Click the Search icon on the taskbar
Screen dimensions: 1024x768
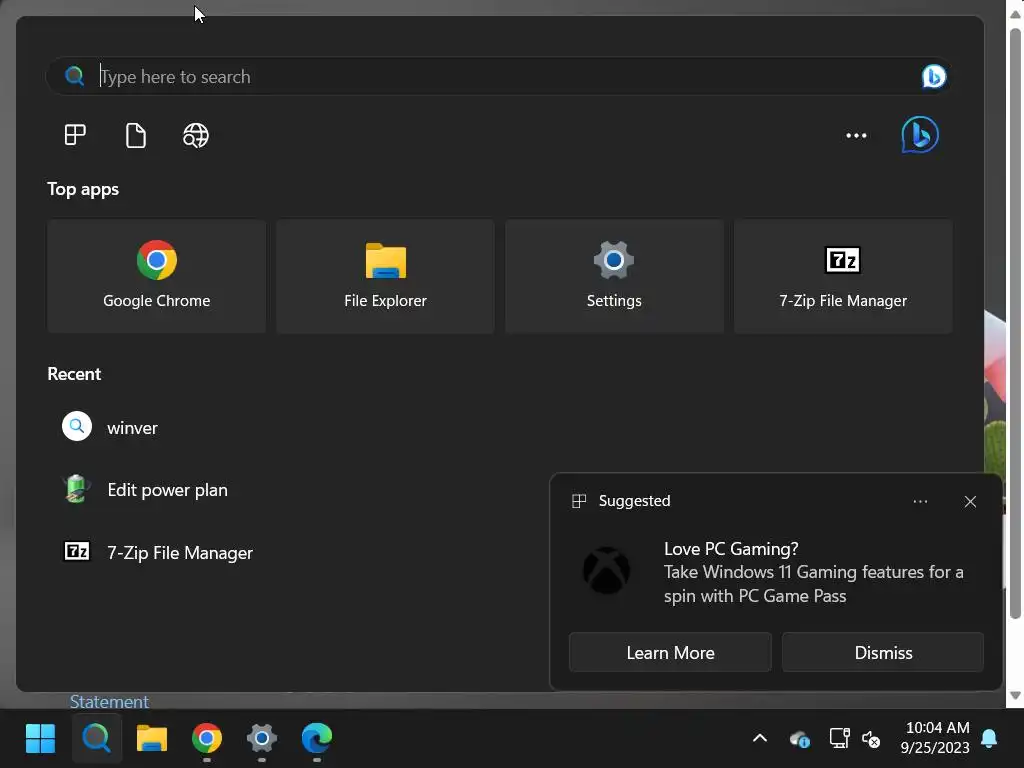coord(97,738)
